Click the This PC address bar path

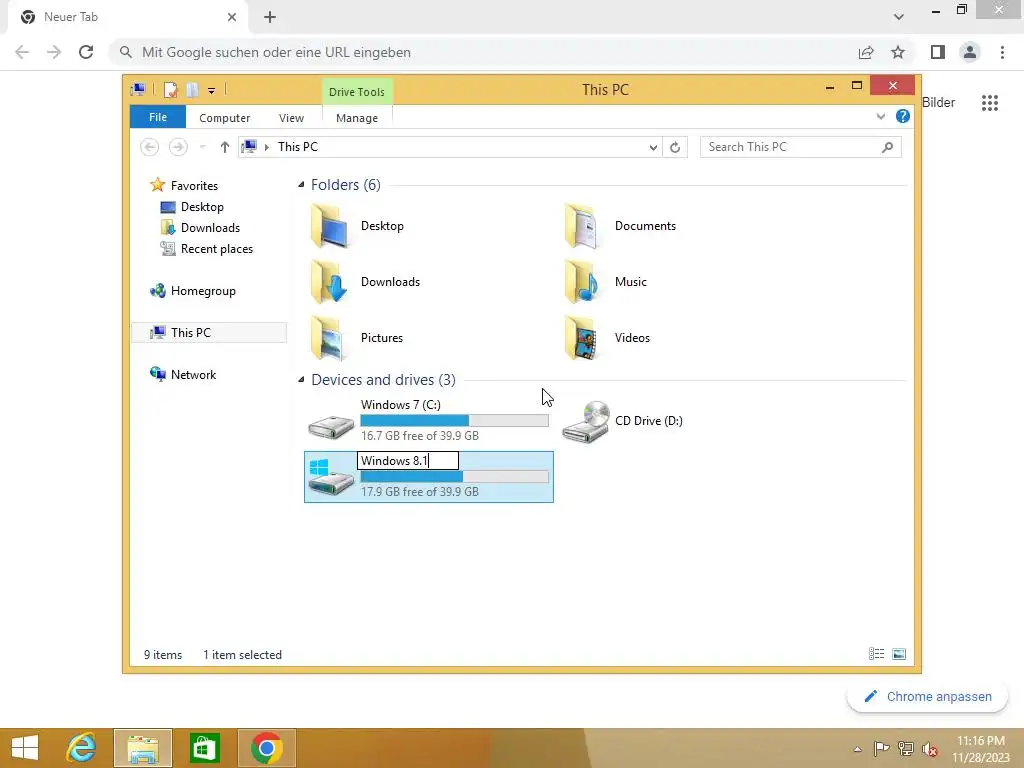click(298, 147)
